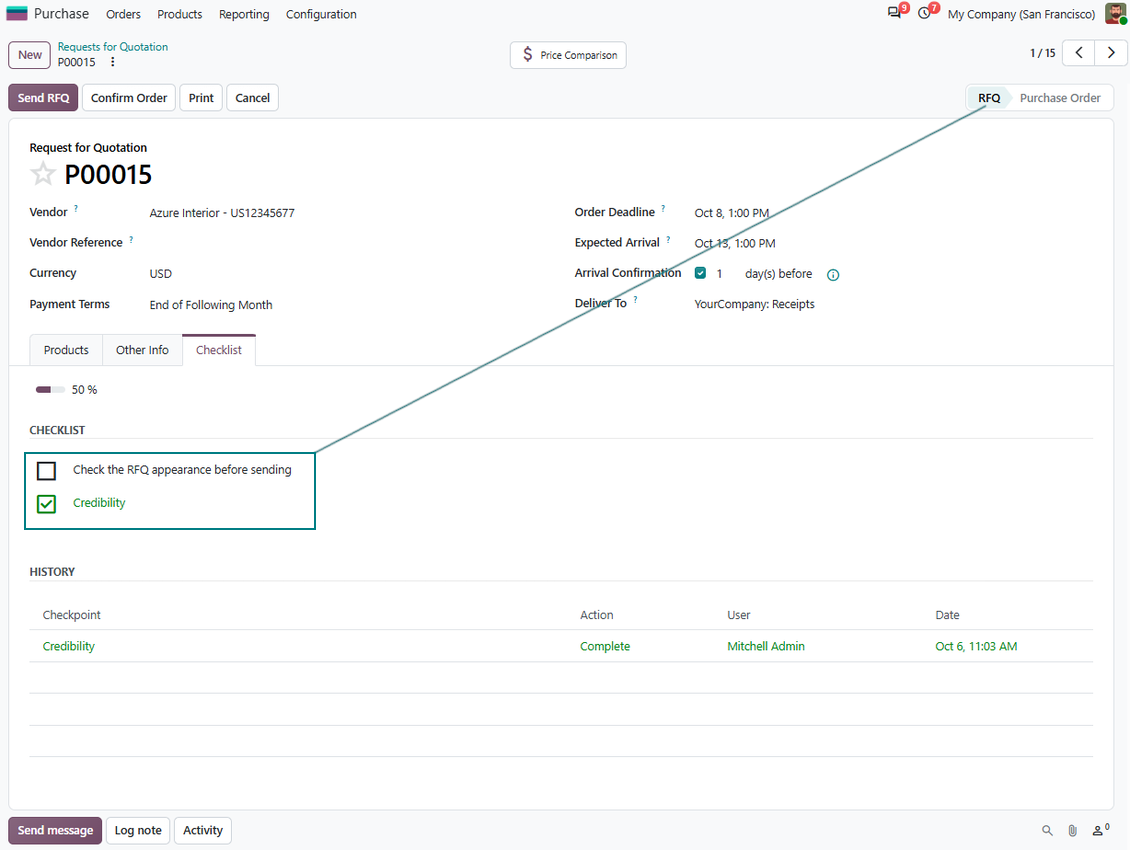This screenshot has width=1130, height=850.
Task: Switch to the Products tab
Action: (x=66, y=350)
